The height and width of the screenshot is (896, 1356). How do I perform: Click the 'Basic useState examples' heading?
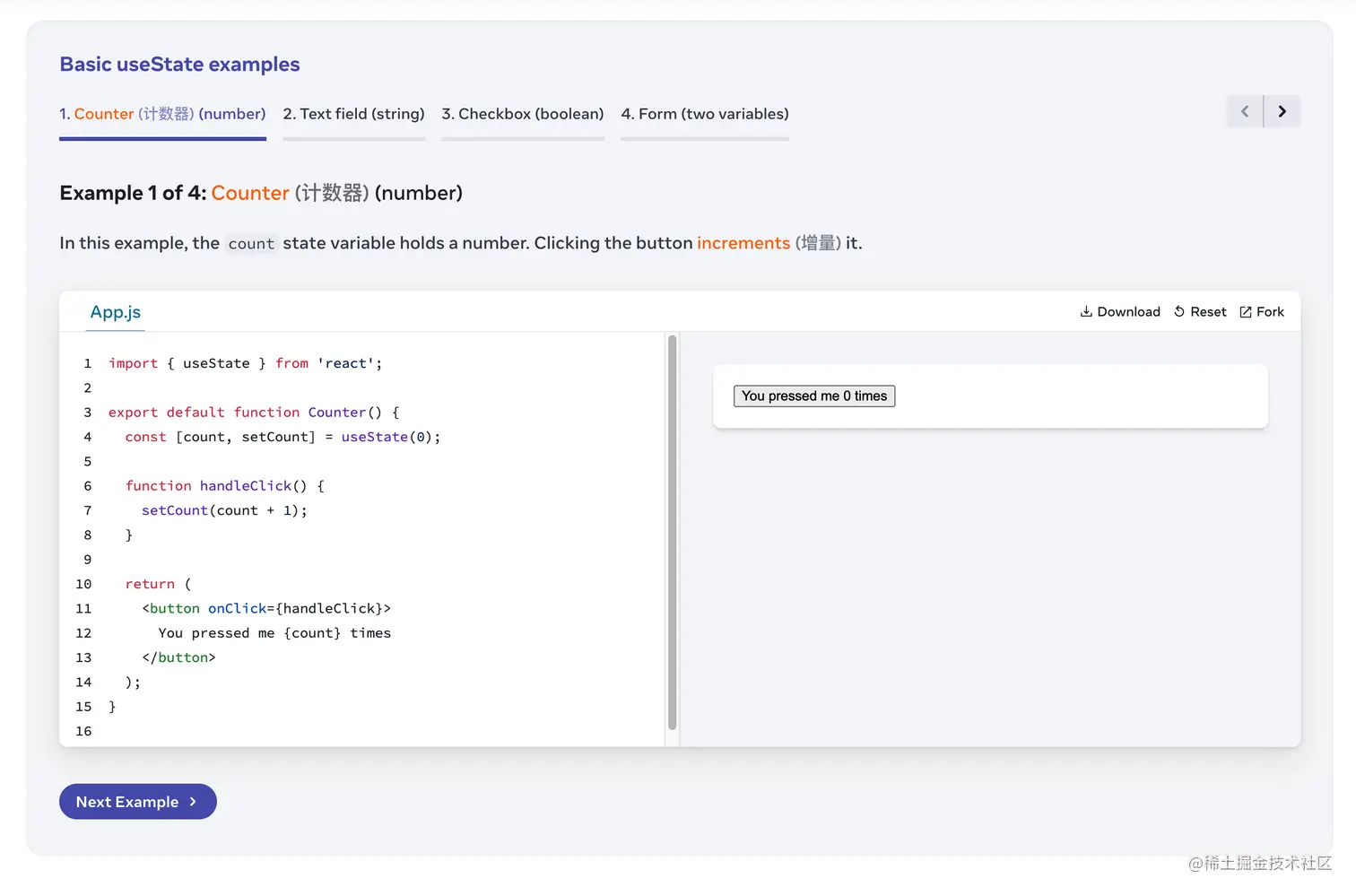pos(179,65)
